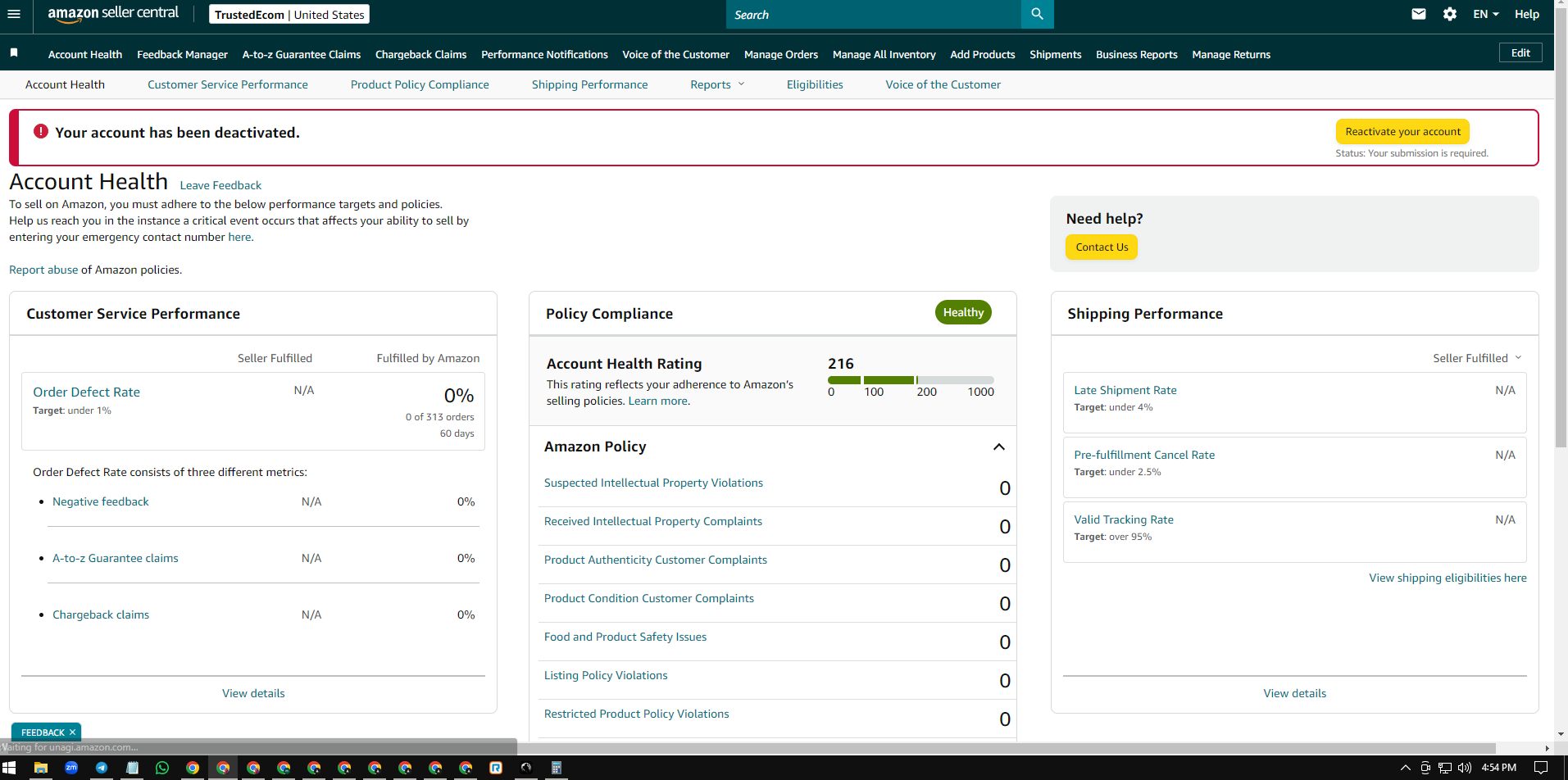This screenshot has height=780, width=1568.
Task: Open the volume tray icon
Action: (x=1465, y=768)
